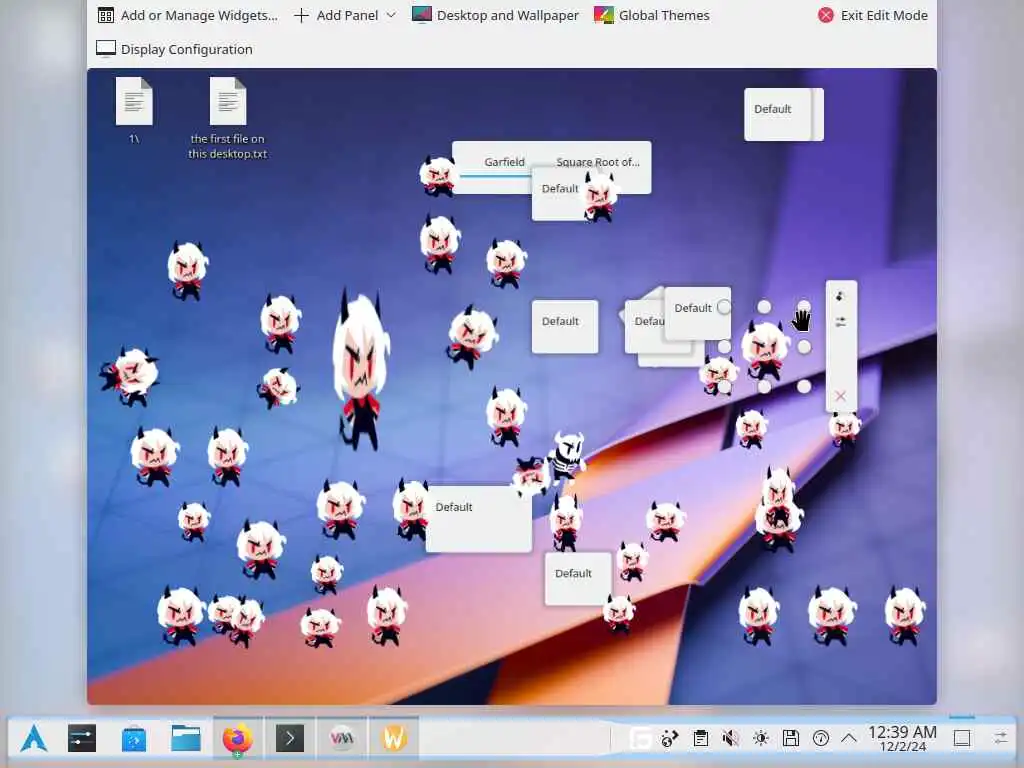Click the tray icon next to the G icon

tap(670, 739)
